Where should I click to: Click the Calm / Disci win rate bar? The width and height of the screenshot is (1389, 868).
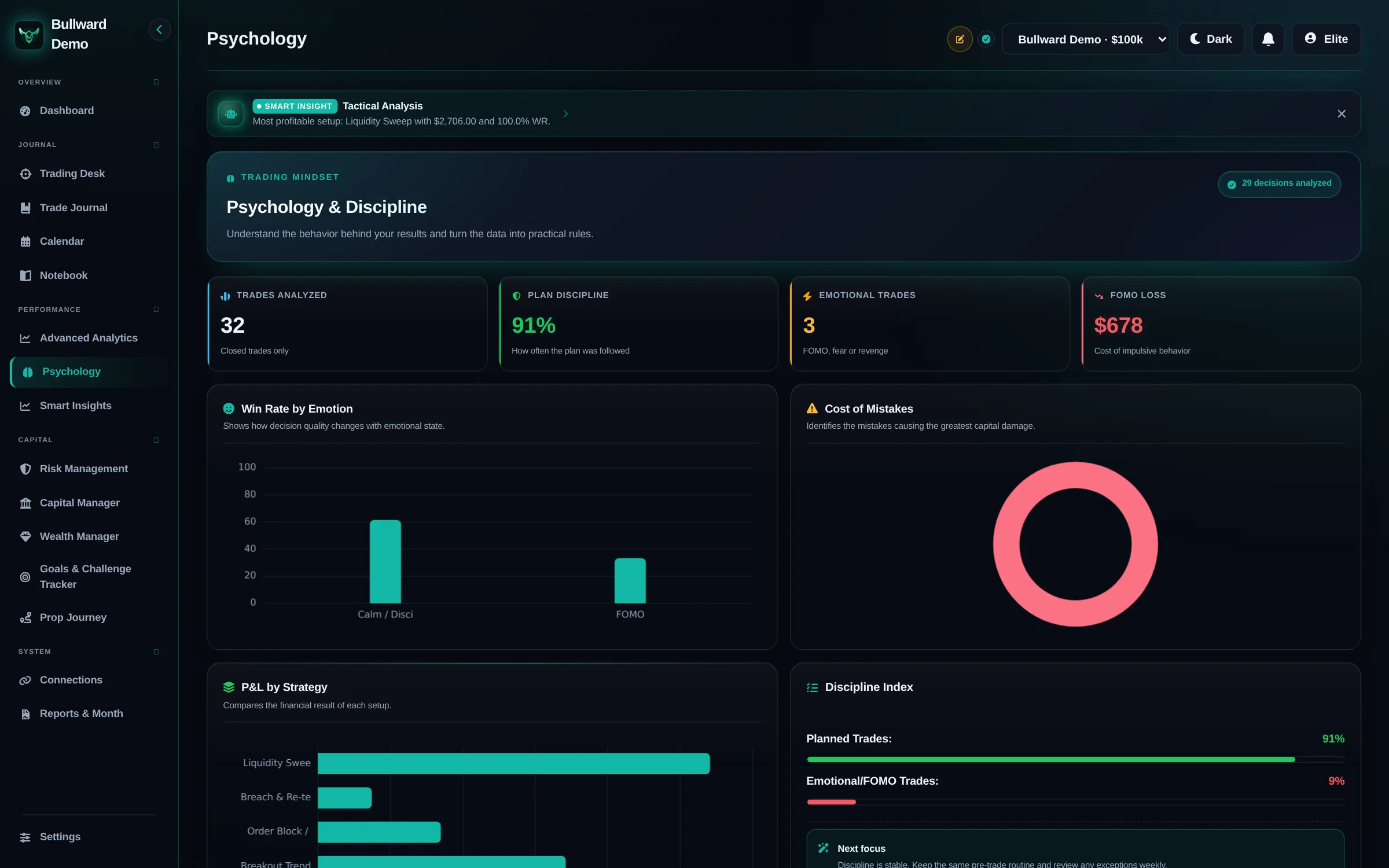tap(385, 561)
